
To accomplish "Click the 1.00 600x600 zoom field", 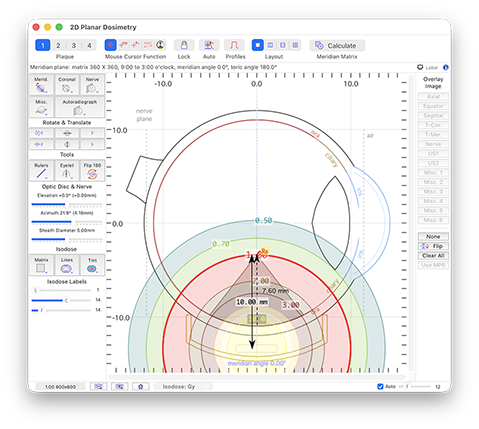I will pos(60,387).
